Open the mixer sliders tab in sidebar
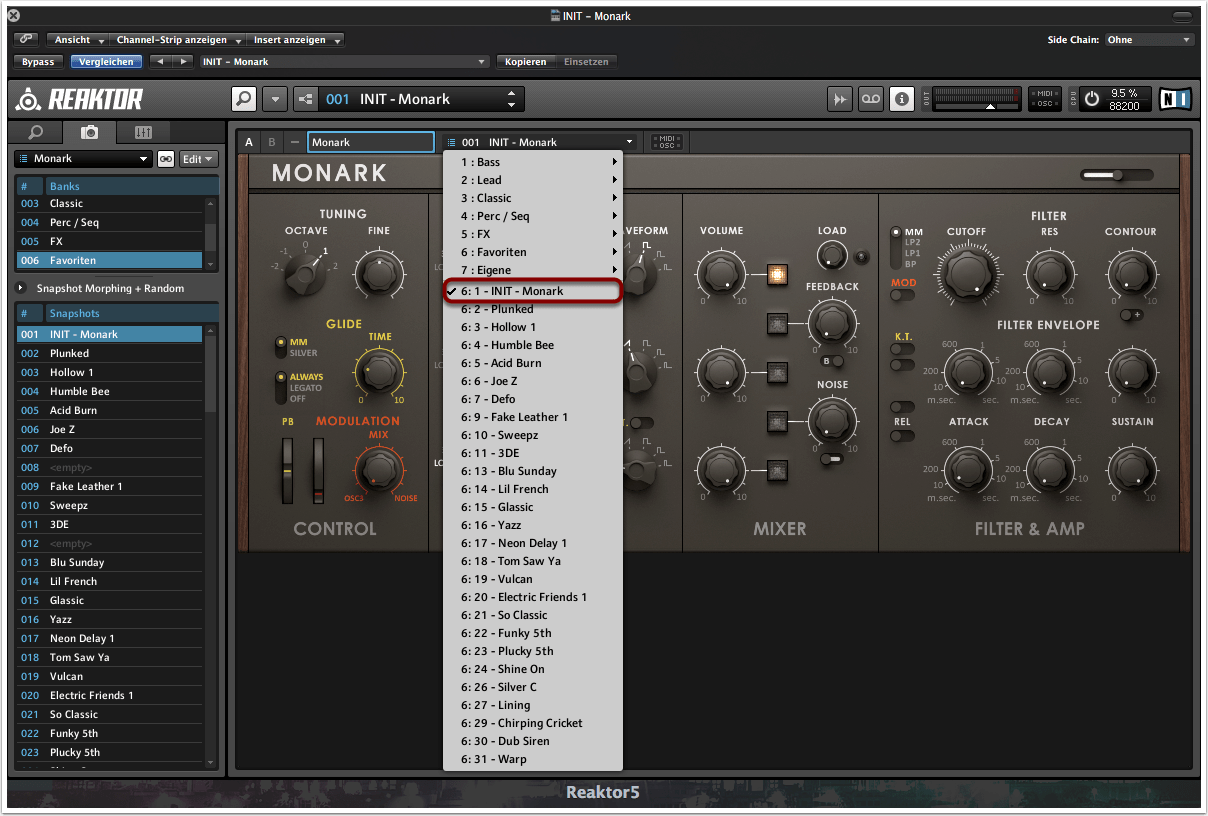Screen dimensions: 1208x816 143,132
